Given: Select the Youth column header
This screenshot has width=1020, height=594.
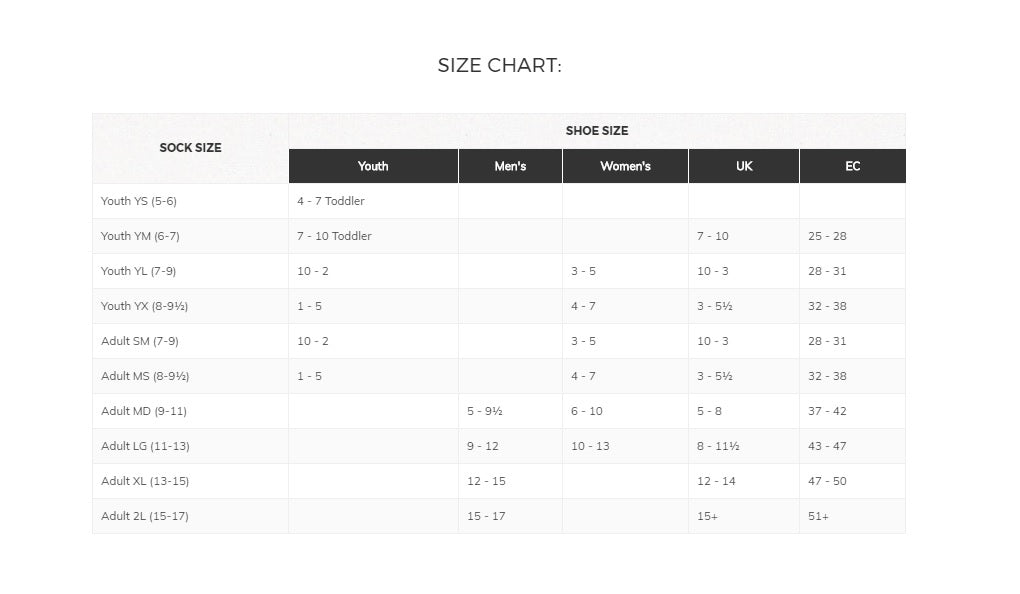Looking at the screenshot, I should point(373,166).
